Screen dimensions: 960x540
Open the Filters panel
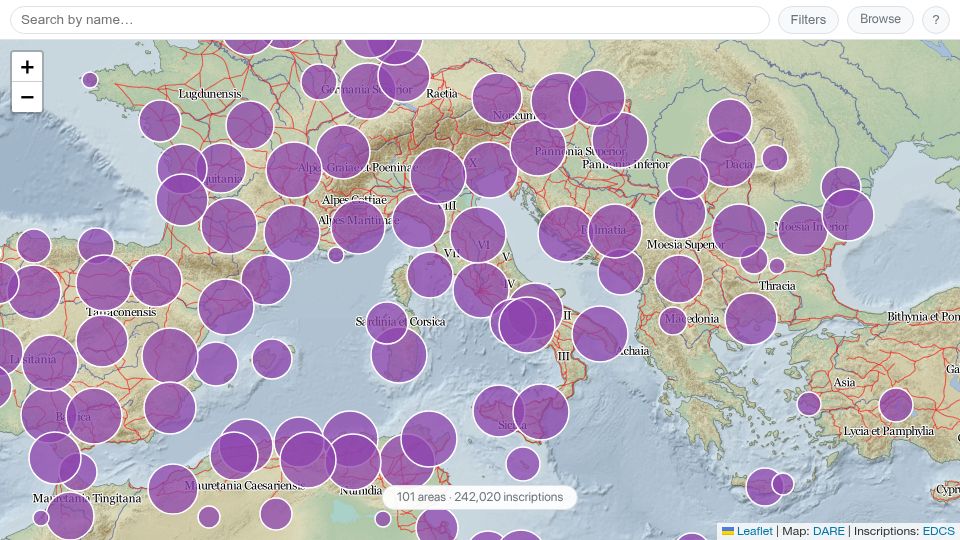(808, 20)
